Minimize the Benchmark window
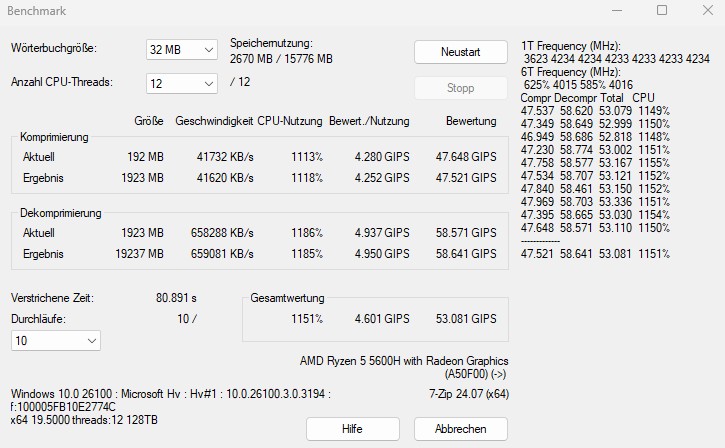The width and height of the screenshot is (725, 448). [x=612, y=10]
